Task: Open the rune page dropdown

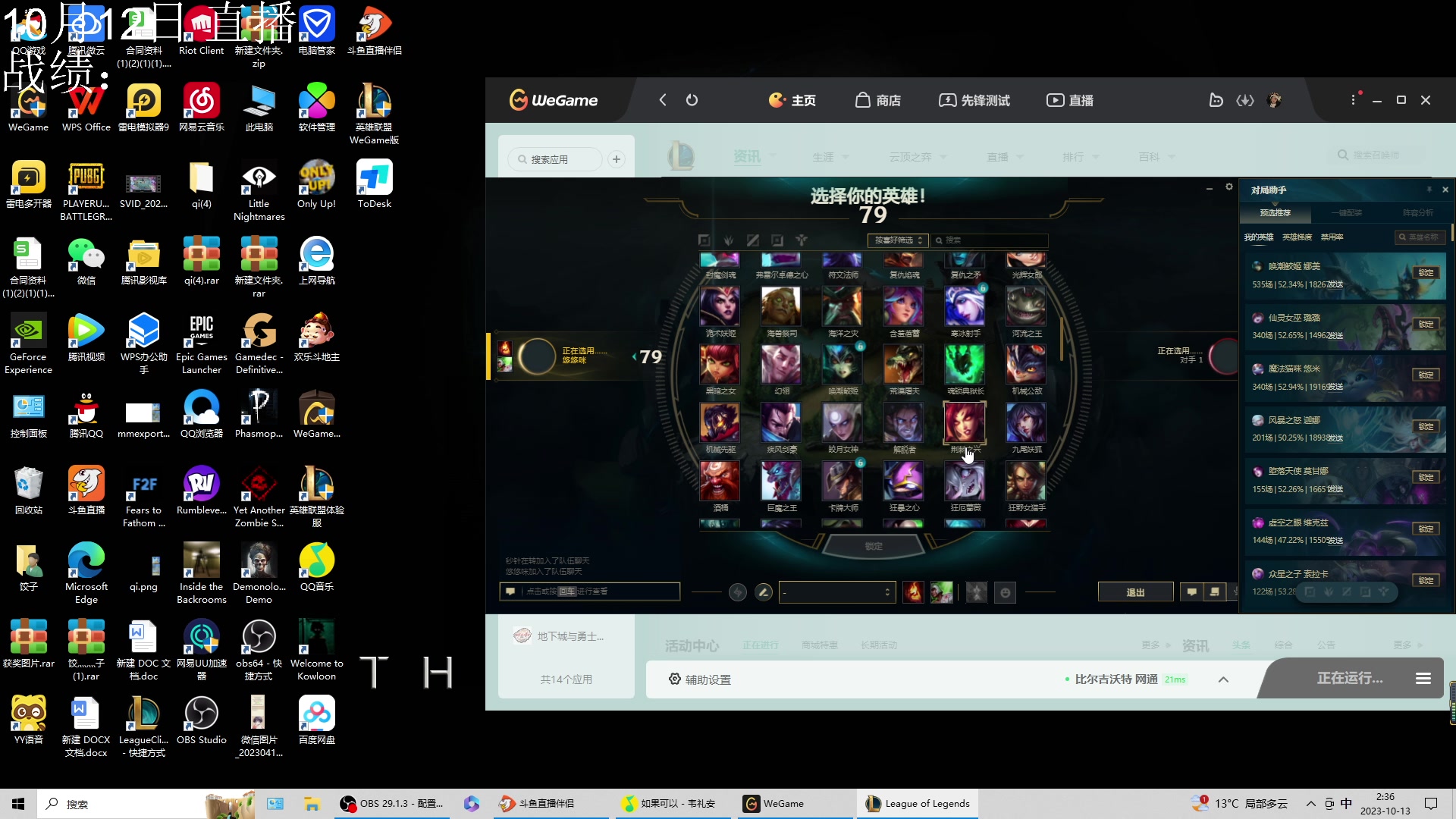Action: 838,592
